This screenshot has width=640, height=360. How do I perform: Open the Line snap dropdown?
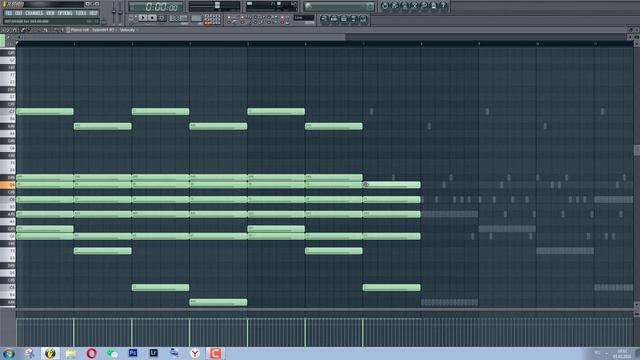coord(304,18)
